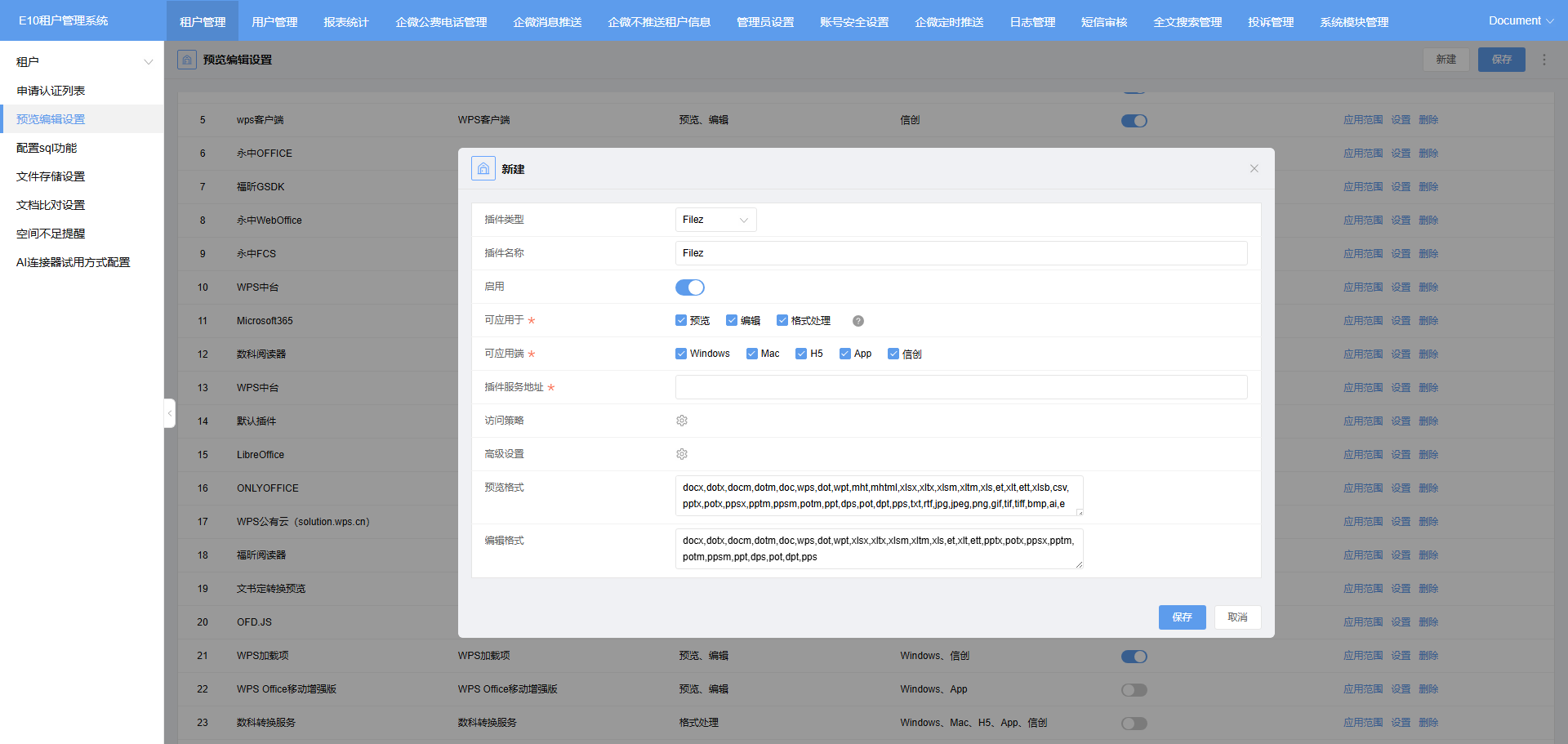The height and width of the screenshot is (744, 1568).
Task: Click the 插件名称 input field
Action: pyautogui.click(x=961, y=253)
